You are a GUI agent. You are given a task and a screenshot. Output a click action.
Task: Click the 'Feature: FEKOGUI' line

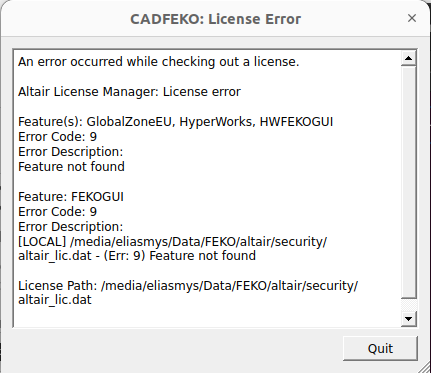pos(71,197)
